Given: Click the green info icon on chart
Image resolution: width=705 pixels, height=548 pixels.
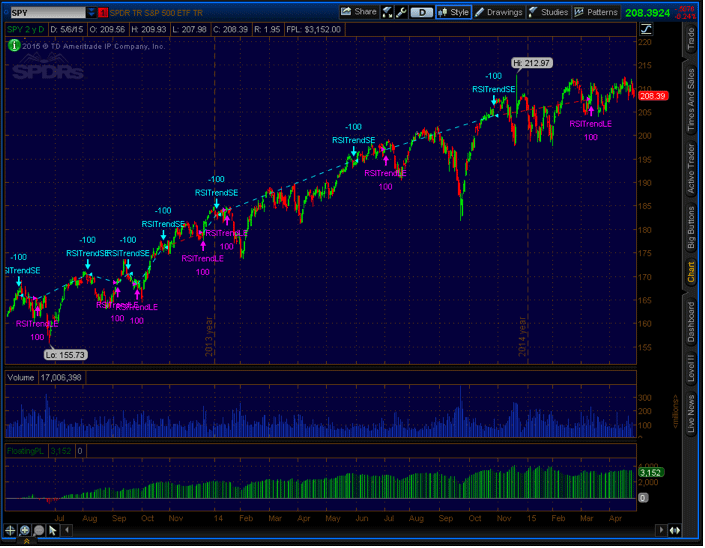Looking at the screenshot, I should (x=14, y=45).
